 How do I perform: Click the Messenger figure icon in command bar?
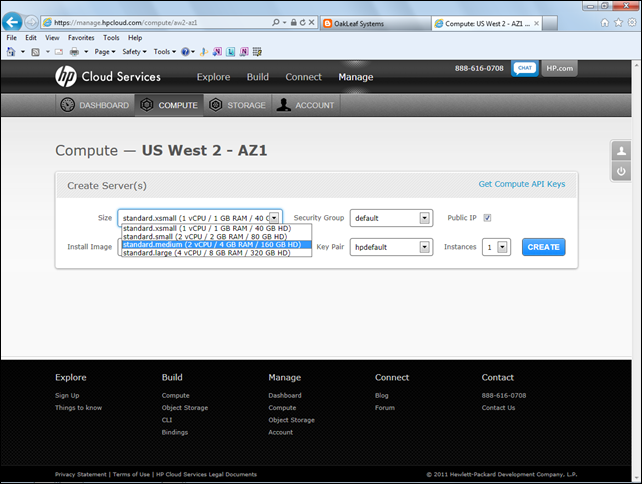click(x=203, y=52)
